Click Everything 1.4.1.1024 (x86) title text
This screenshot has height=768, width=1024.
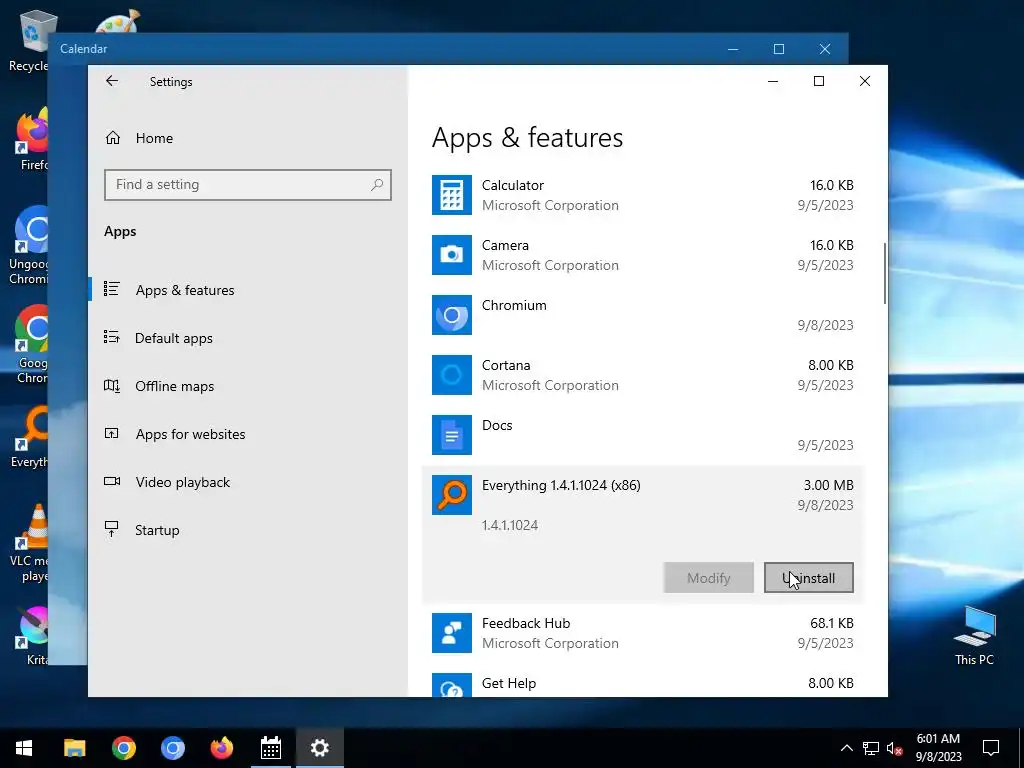(561, 486)
